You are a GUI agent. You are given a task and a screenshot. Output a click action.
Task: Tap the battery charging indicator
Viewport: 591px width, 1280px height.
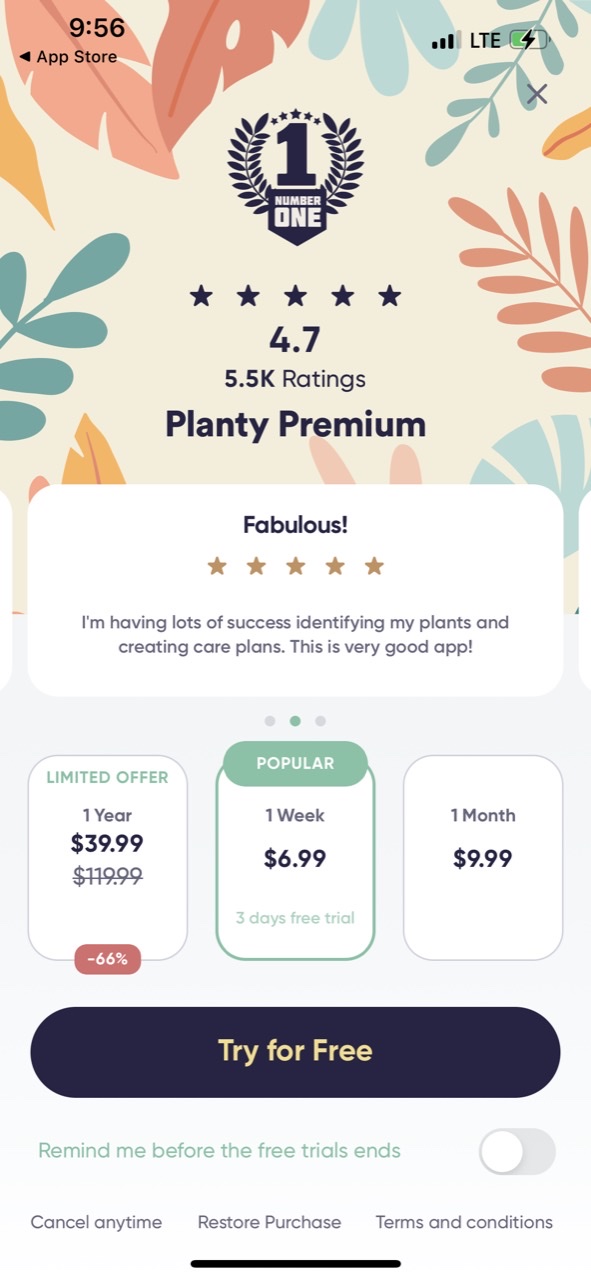pyautogui.click(x=528, y=40)
